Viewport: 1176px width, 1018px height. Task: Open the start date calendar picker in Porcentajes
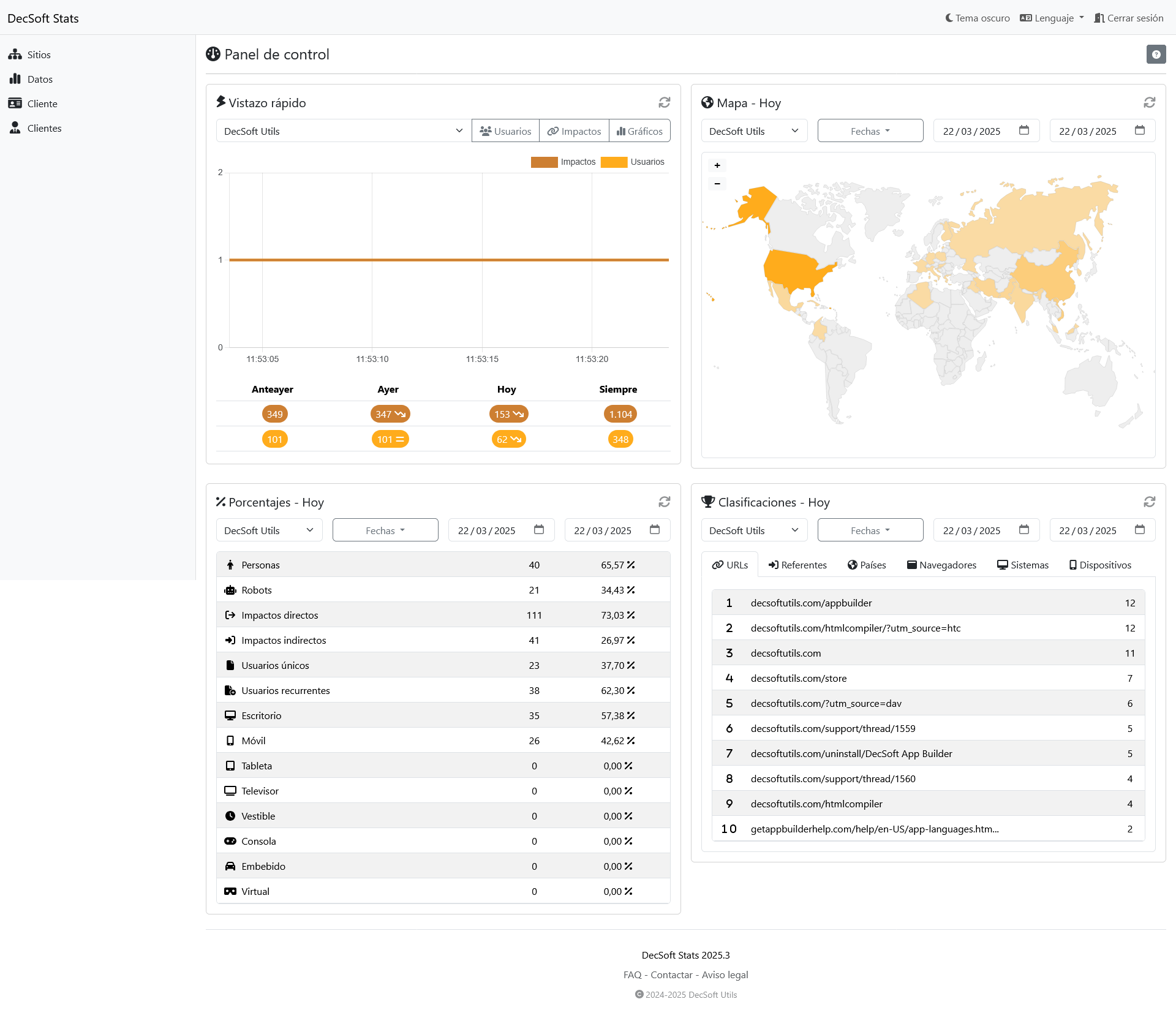[x=538, y=530]
